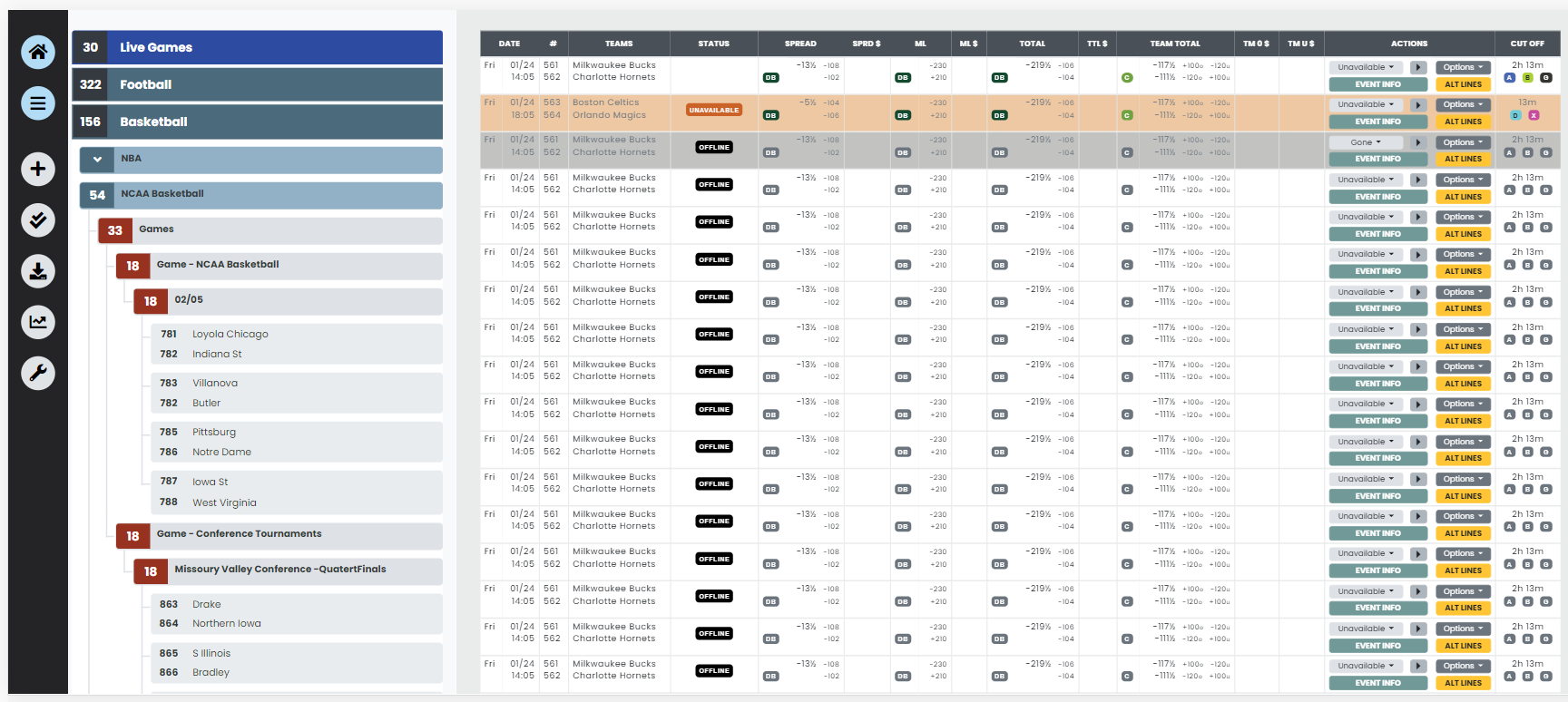Click ALT LINES in the first row
The height and width of the screenshot is (702, 1568).
[x=1463, y=84]
